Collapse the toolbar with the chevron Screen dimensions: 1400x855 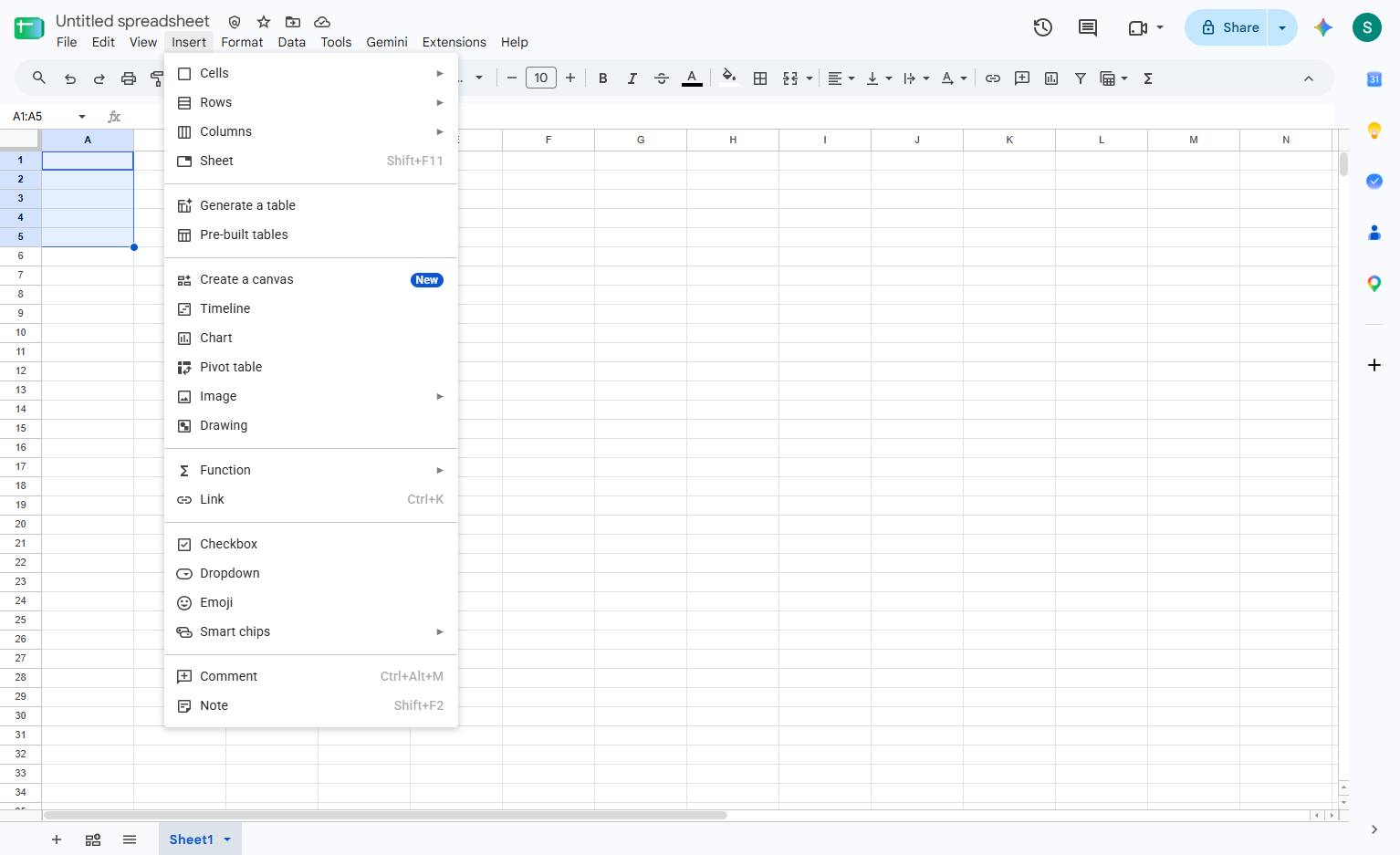click(1309, 78)
